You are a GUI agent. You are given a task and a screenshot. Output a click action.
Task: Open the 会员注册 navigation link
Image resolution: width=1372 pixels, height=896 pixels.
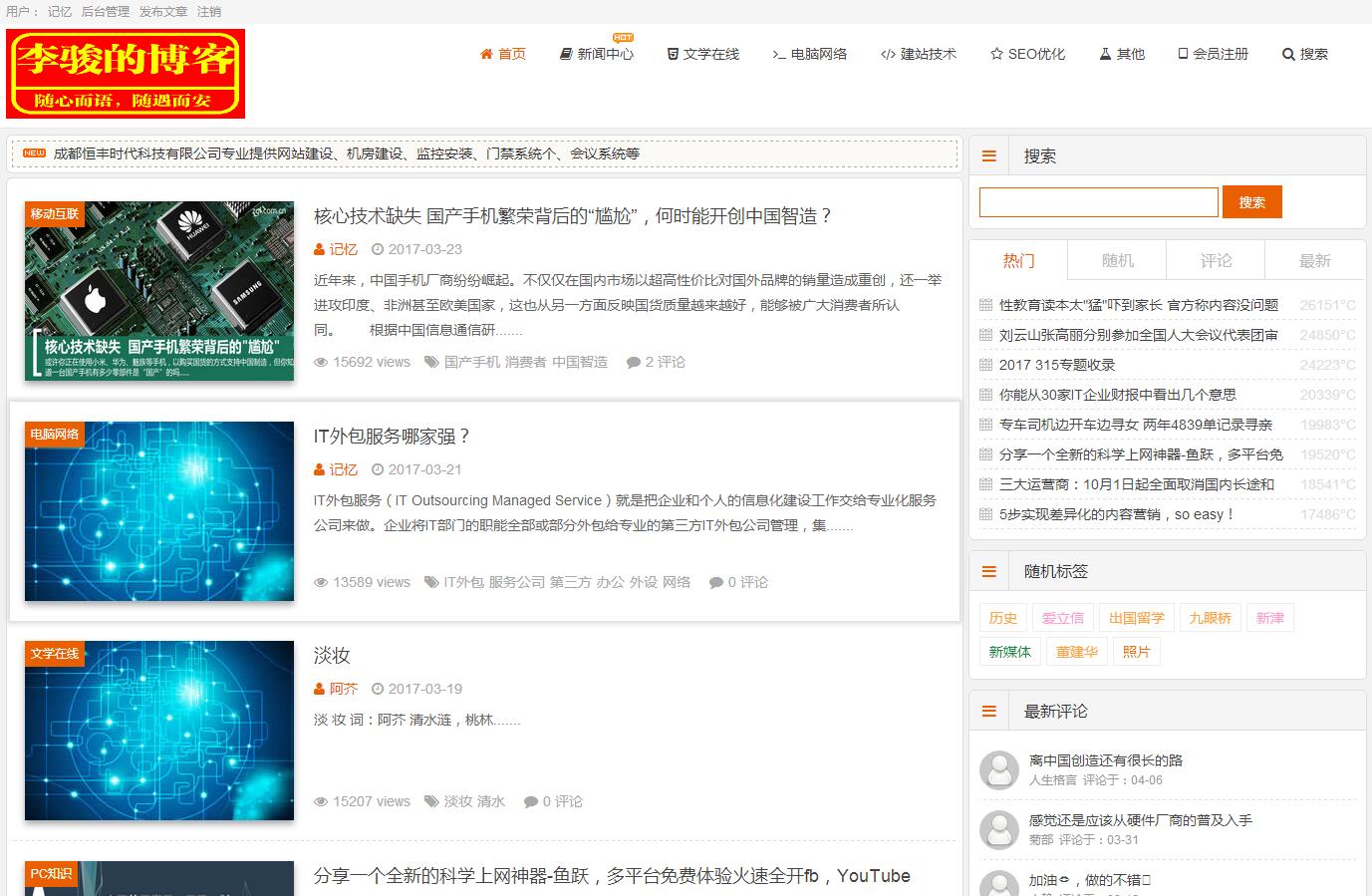[1213, 54]
